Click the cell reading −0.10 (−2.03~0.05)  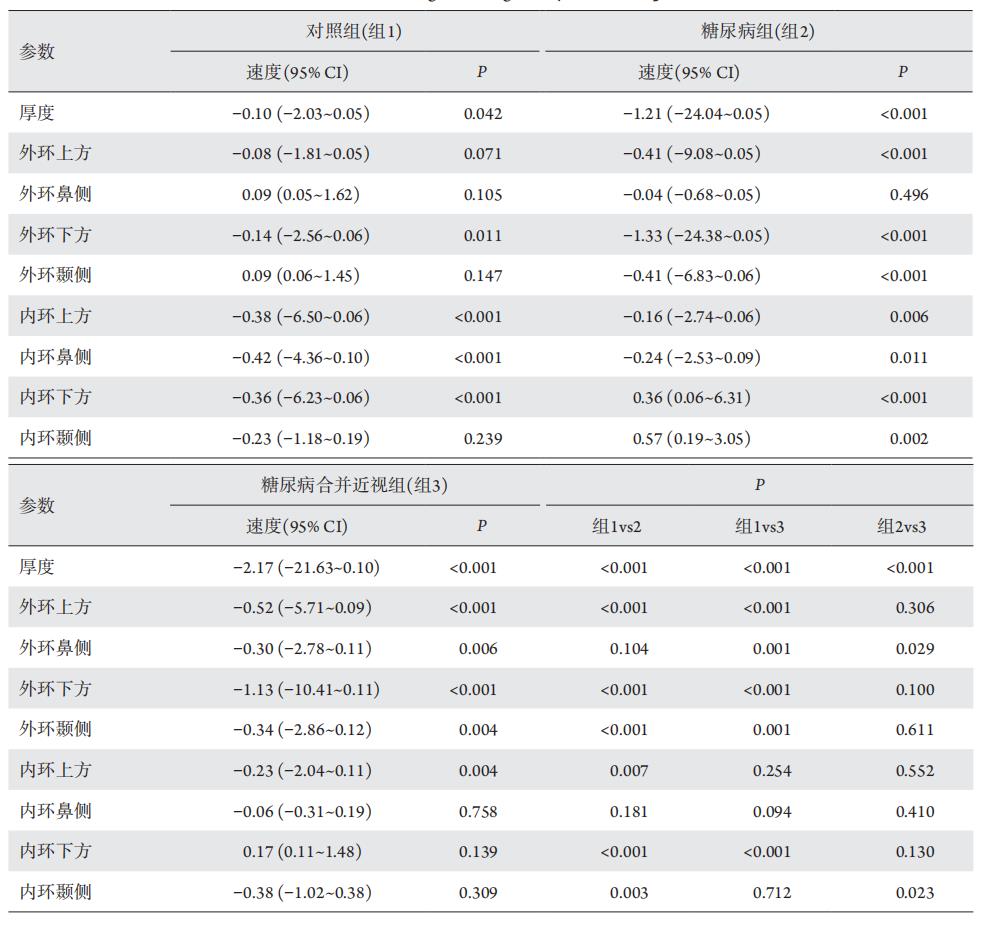point(300,114)
